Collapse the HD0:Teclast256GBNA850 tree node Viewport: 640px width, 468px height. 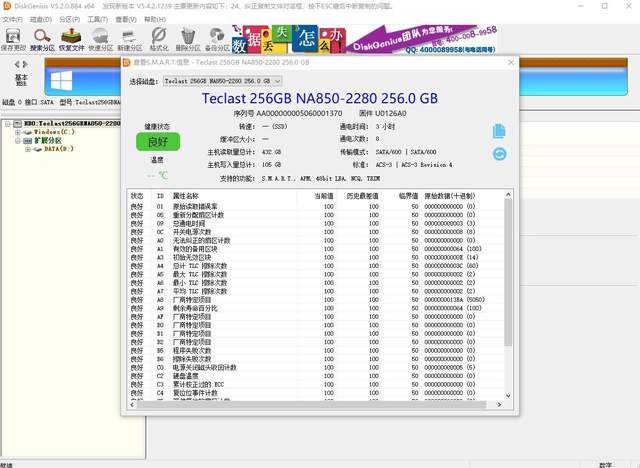(7, 123)
